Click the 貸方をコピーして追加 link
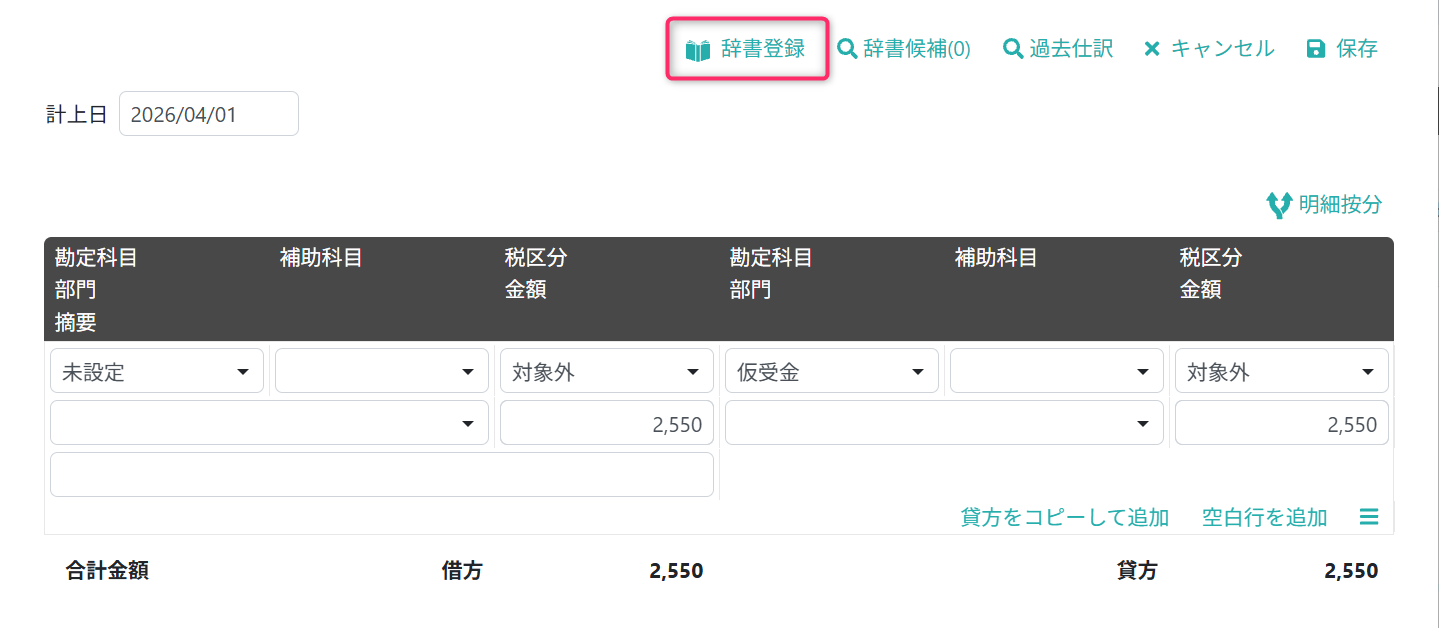Viewport: 1439px width, 628px height. 1064,517
